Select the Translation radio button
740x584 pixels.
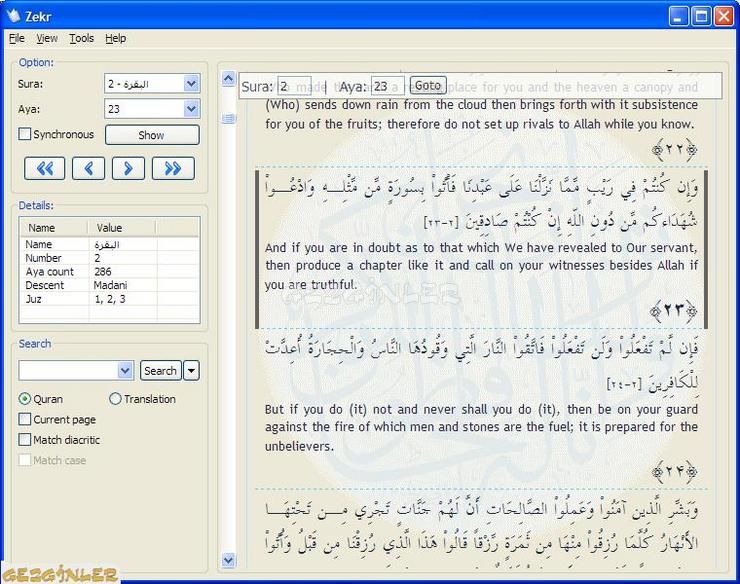(115, 399)
